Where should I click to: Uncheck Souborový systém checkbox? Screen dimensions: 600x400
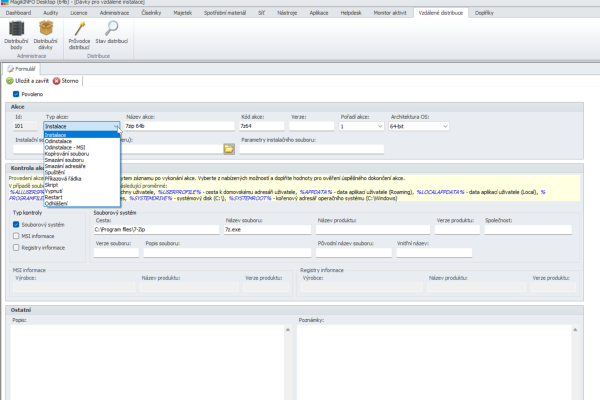coord(16,225)
